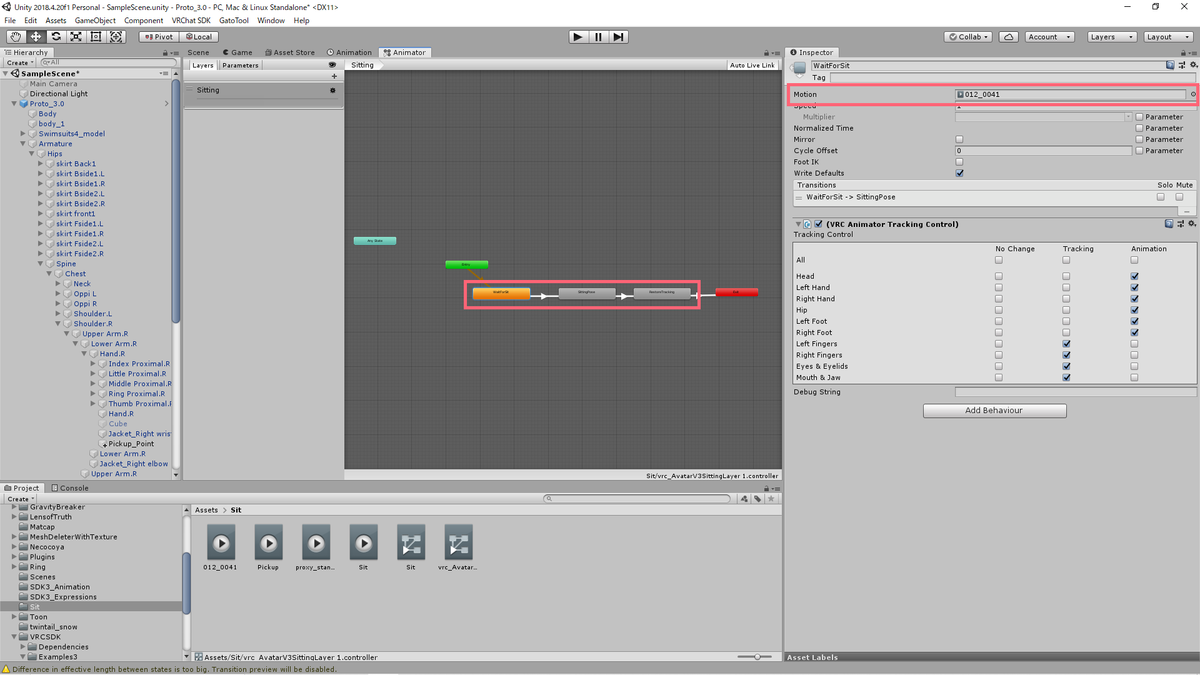Toggle the Local button

tap(198, 37)
